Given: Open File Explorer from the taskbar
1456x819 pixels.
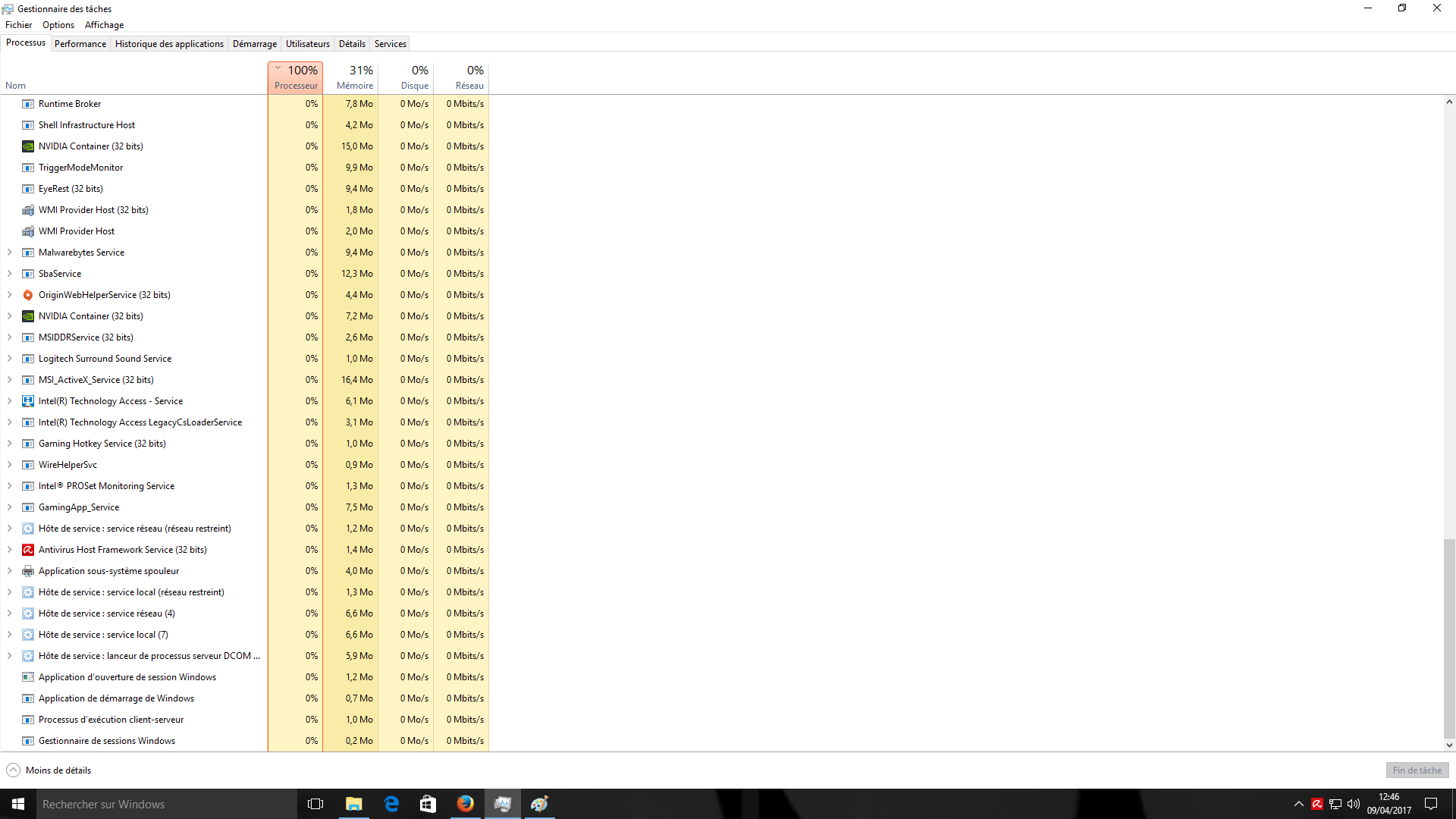Looking at the screenshot, I should pos(353,804).
